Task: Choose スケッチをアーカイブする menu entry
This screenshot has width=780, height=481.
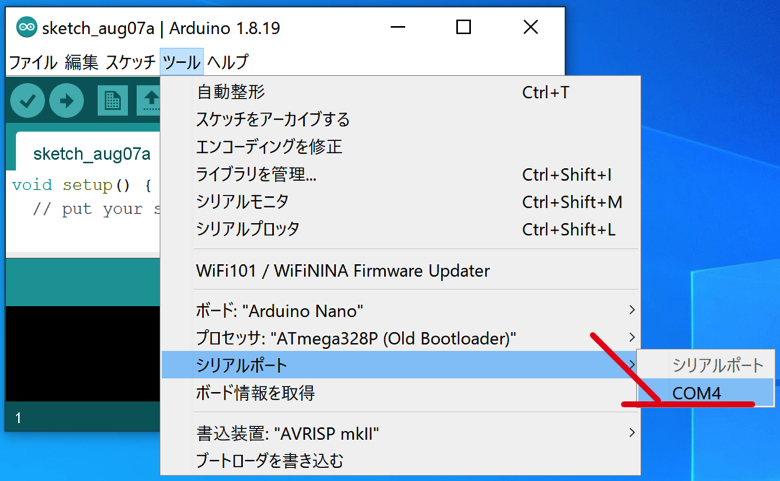Action: (400, 119)
